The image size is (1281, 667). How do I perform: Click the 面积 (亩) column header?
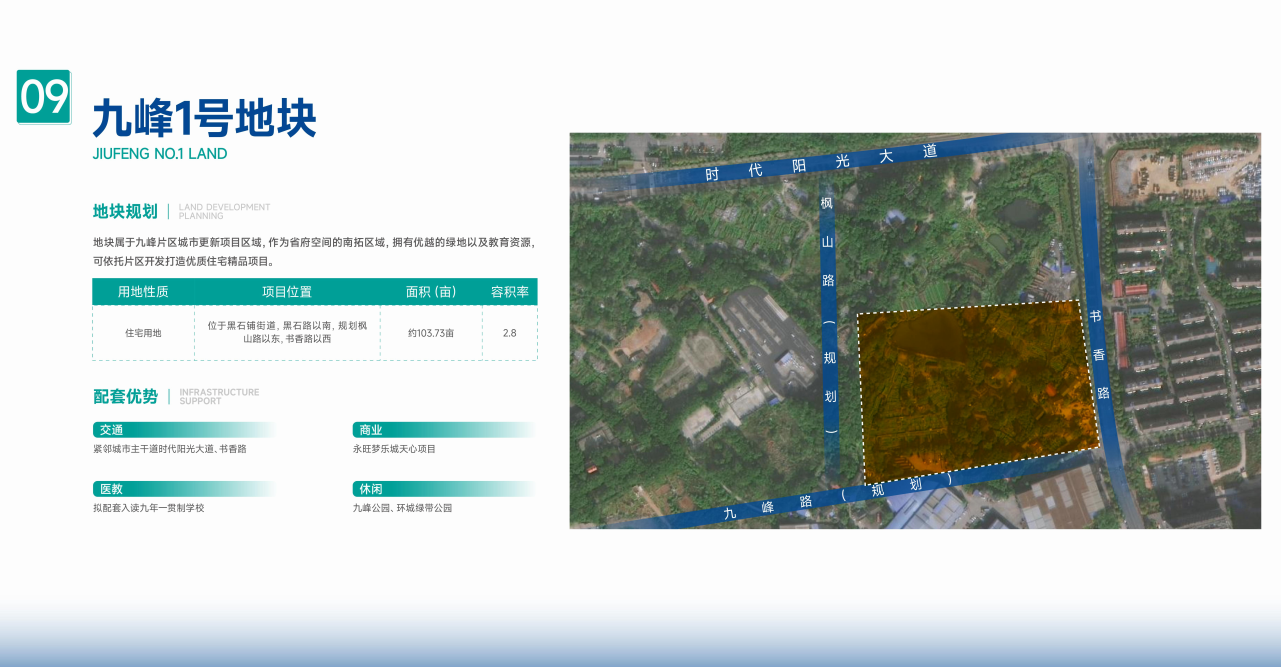(431, 292)
